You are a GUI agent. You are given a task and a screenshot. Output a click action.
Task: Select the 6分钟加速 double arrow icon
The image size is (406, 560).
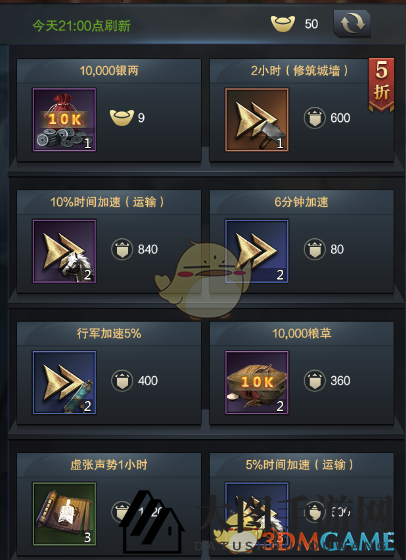click(257, 251)
